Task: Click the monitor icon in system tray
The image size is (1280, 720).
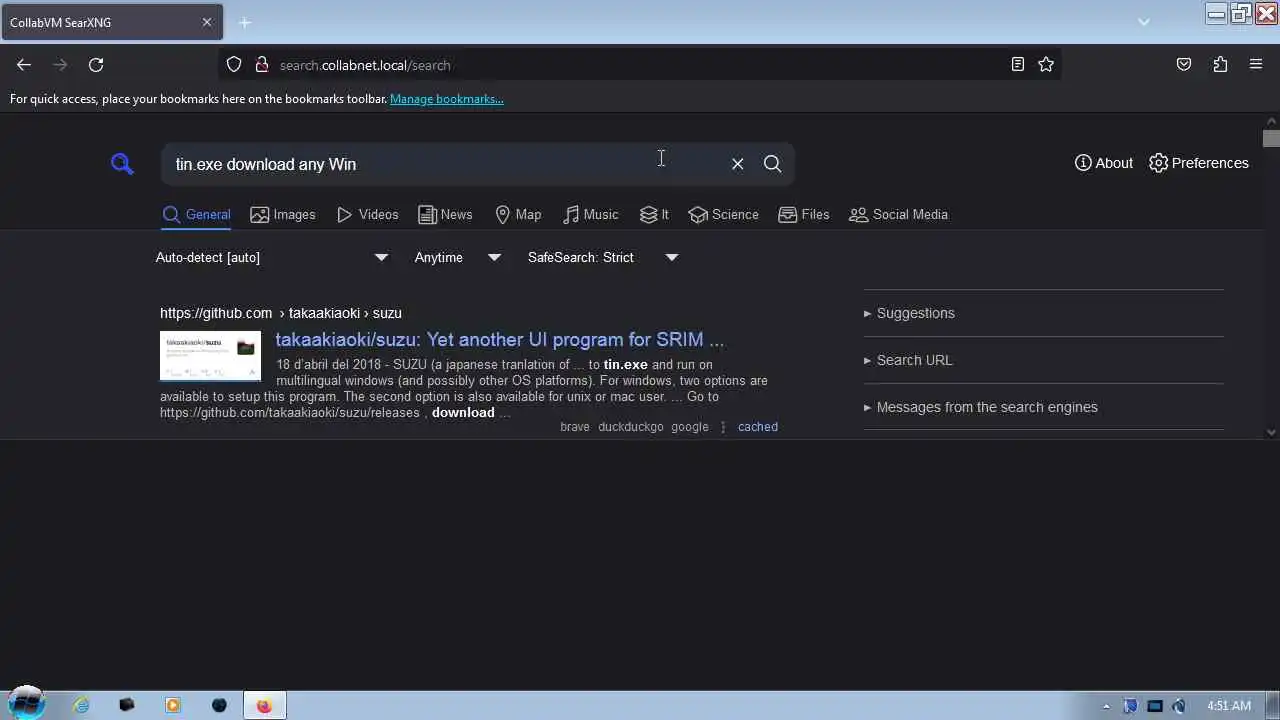Action: pyautogui.click(x=1155, y=706)
